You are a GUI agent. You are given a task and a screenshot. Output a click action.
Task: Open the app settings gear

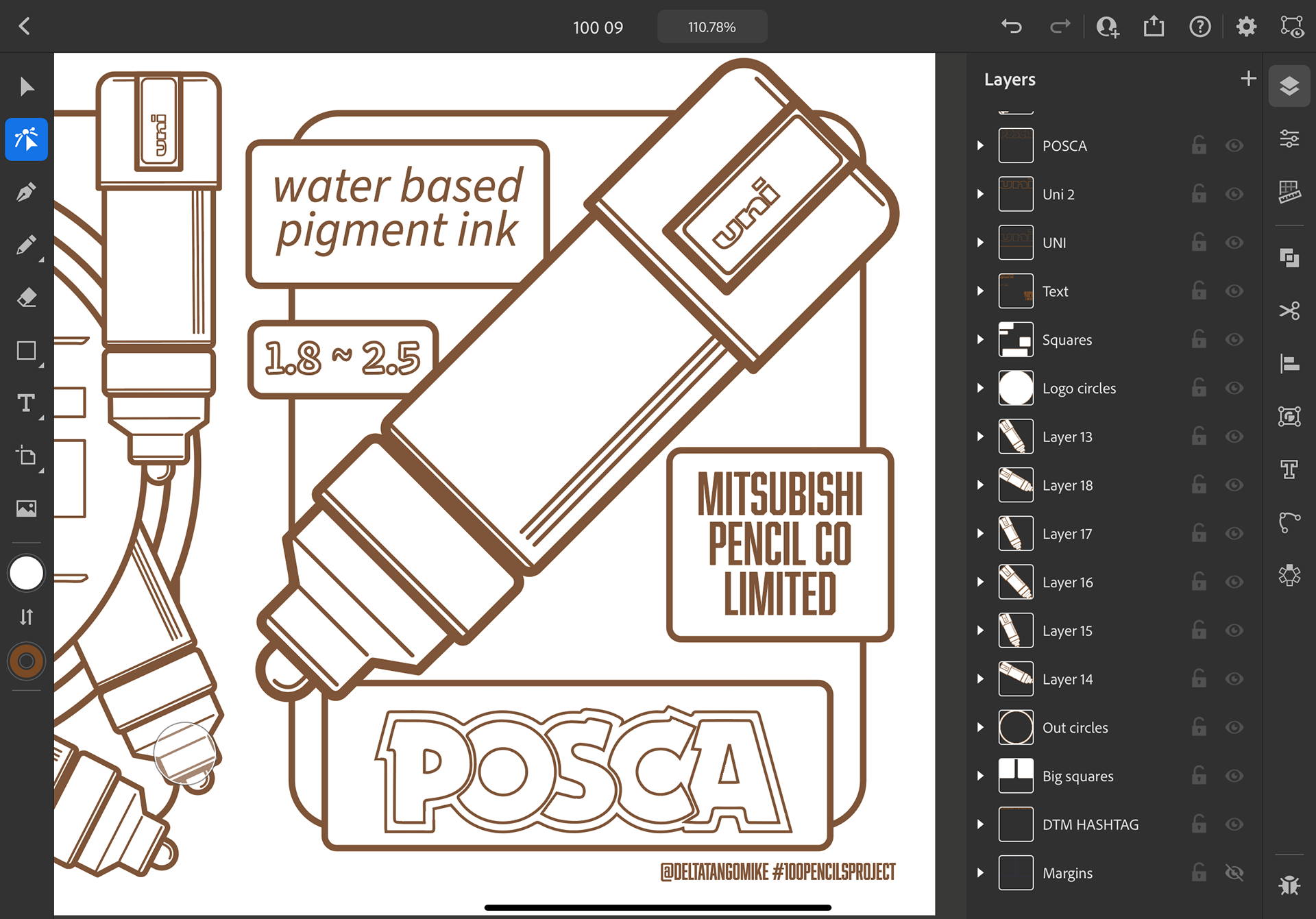[1246, 27]
